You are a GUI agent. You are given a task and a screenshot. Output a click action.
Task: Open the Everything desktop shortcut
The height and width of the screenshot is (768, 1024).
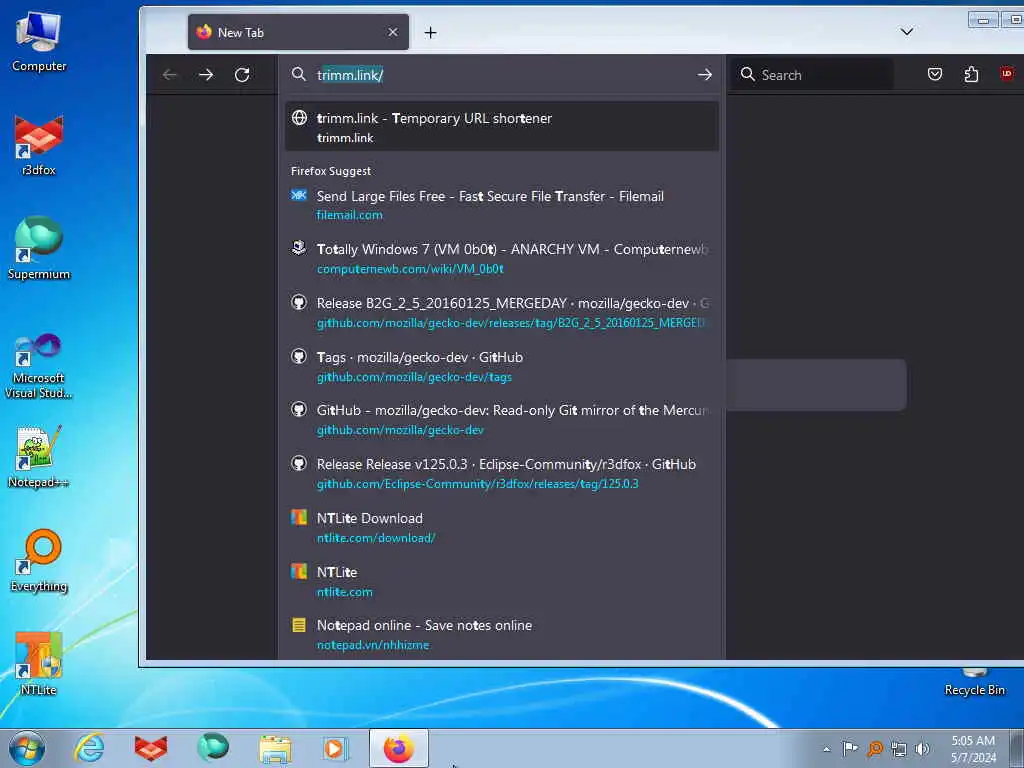point(39,560)
